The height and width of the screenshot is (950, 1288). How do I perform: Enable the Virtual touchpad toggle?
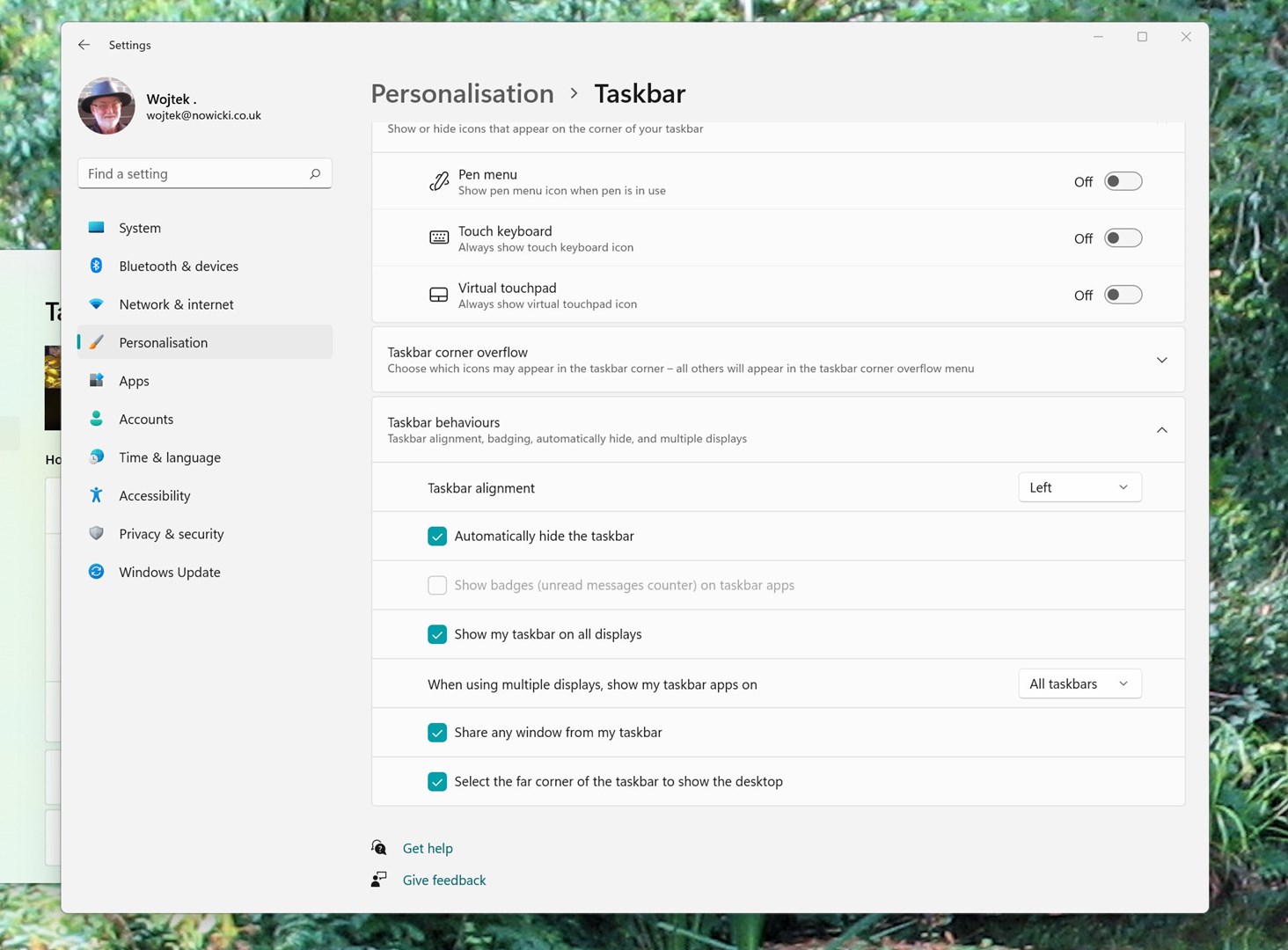1123,295
